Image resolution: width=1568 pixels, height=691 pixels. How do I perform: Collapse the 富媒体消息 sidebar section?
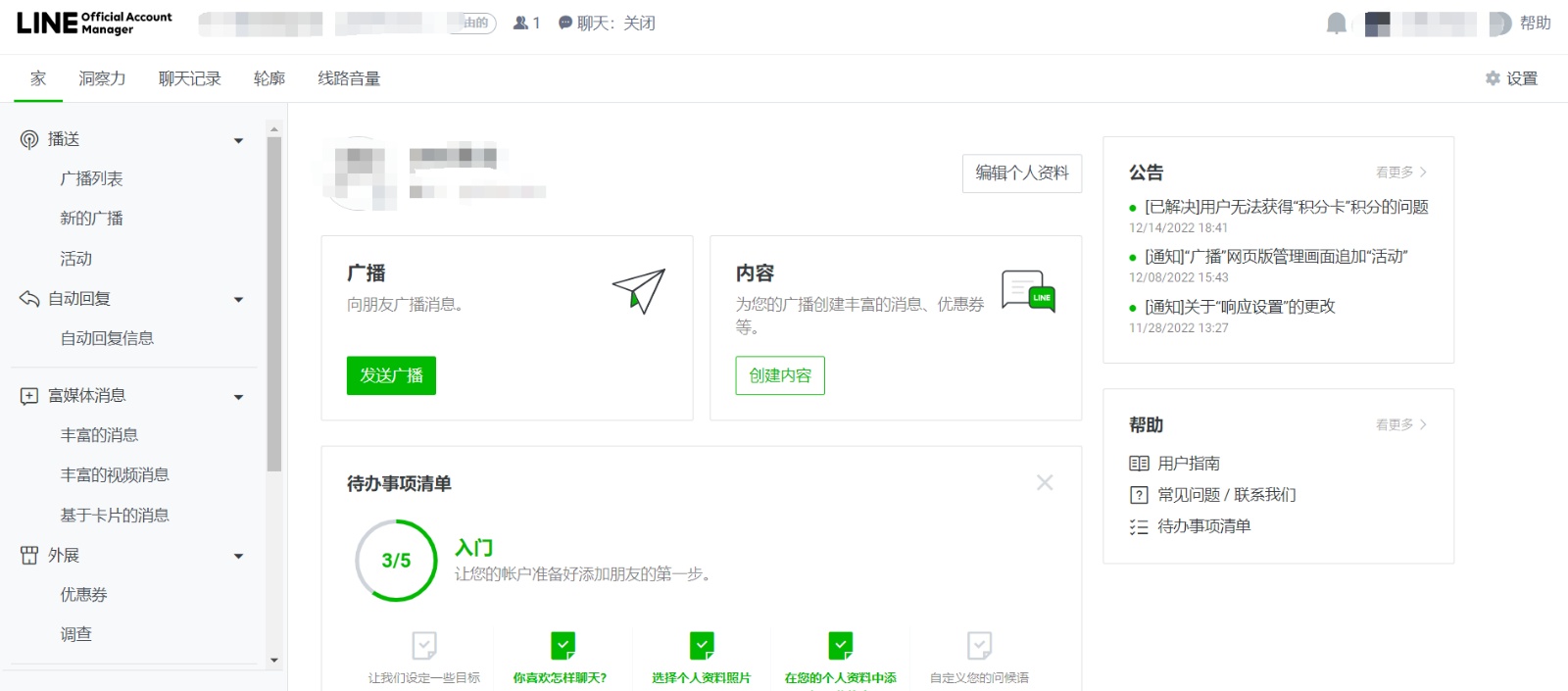[238, 396]
